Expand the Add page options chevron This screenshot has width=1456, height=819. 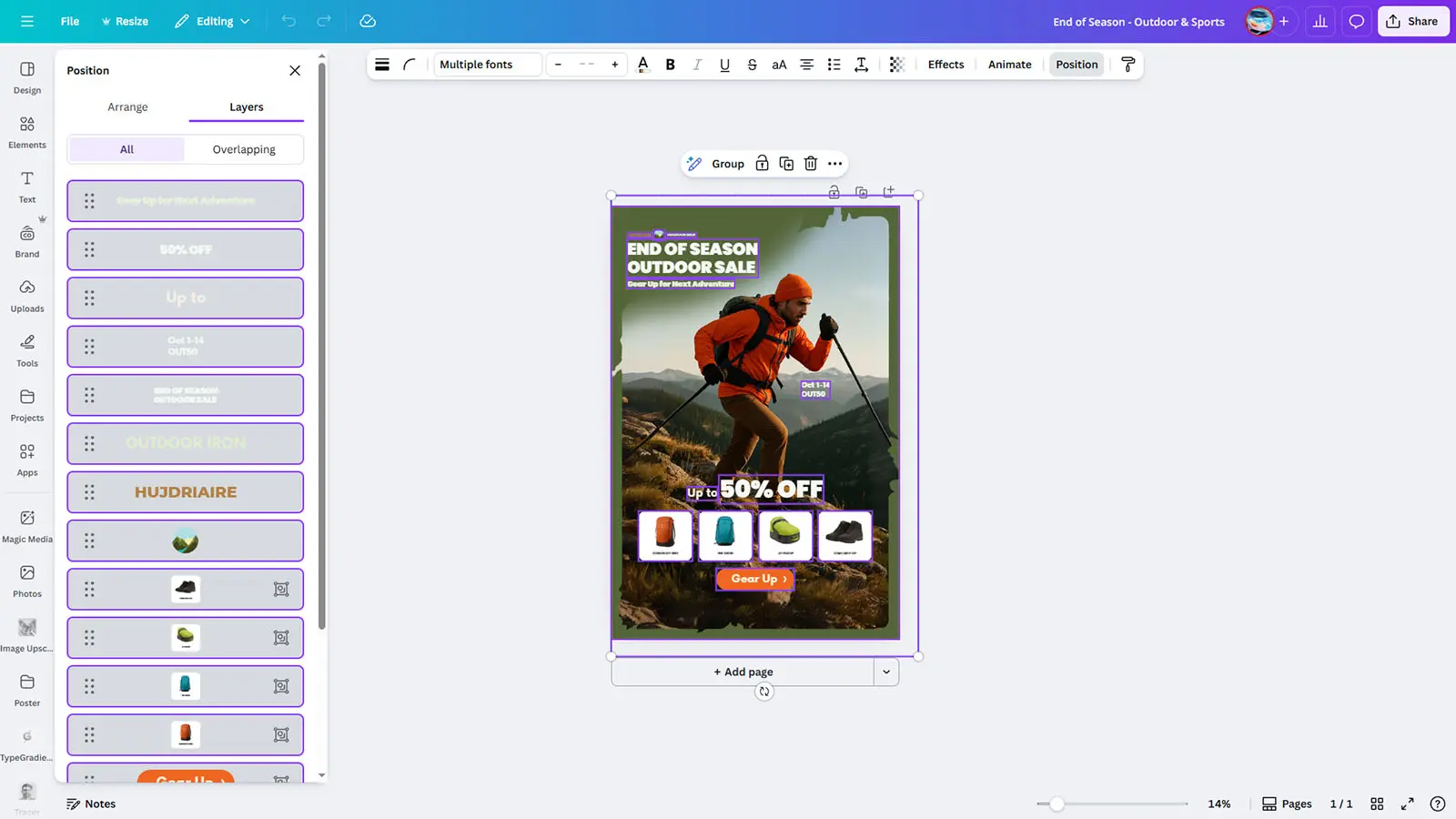point(885,672)
